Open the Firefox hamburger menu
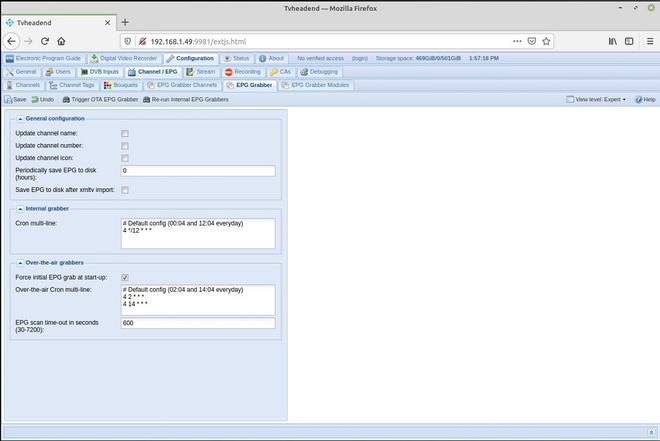 coord(650,41)
